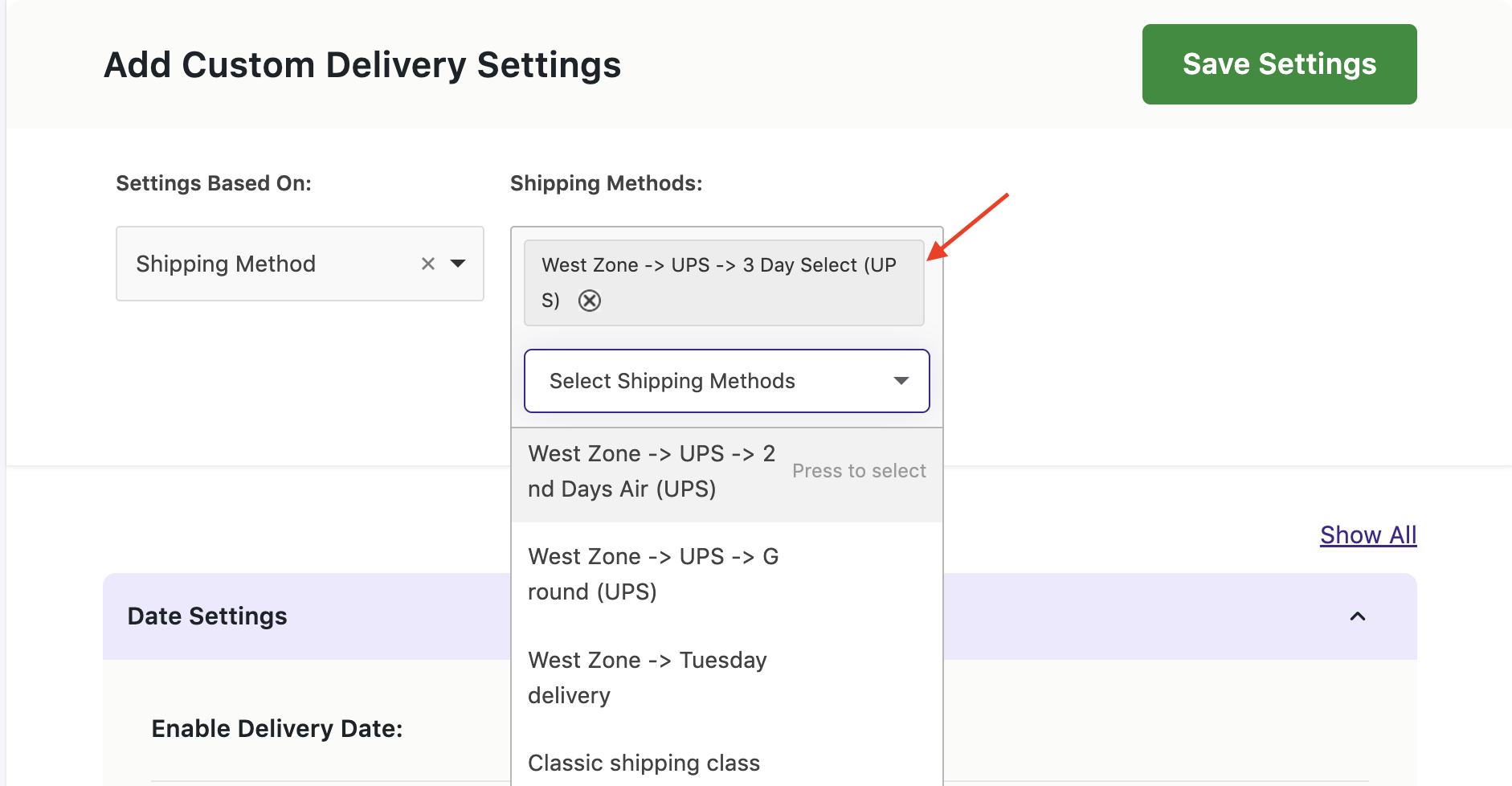Image resolution: width=1512 pixels, height=786 pixels.
Task: Click the Show All link
Action: [x=1367, y=535]
